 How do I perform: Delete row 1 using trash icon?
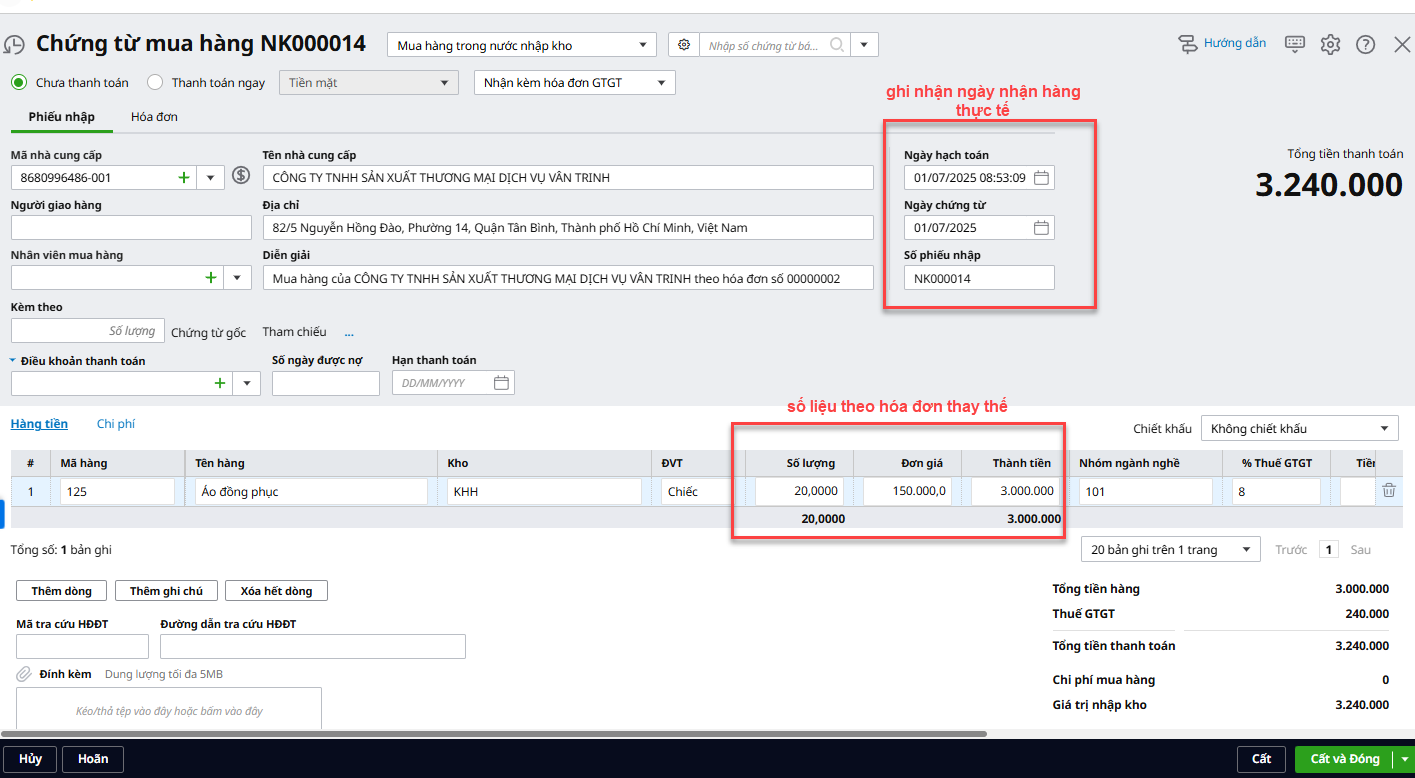(x=1388, y=490)
